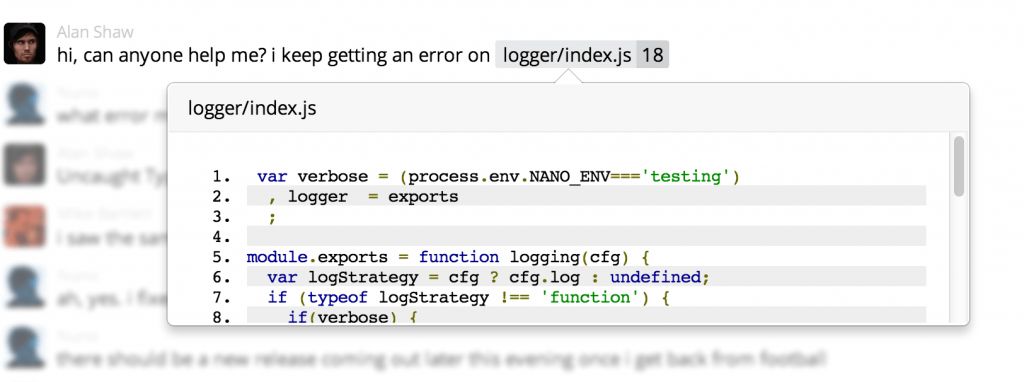Click the blurred second message avatar
1024x382 pixels.
pos(24,104)
